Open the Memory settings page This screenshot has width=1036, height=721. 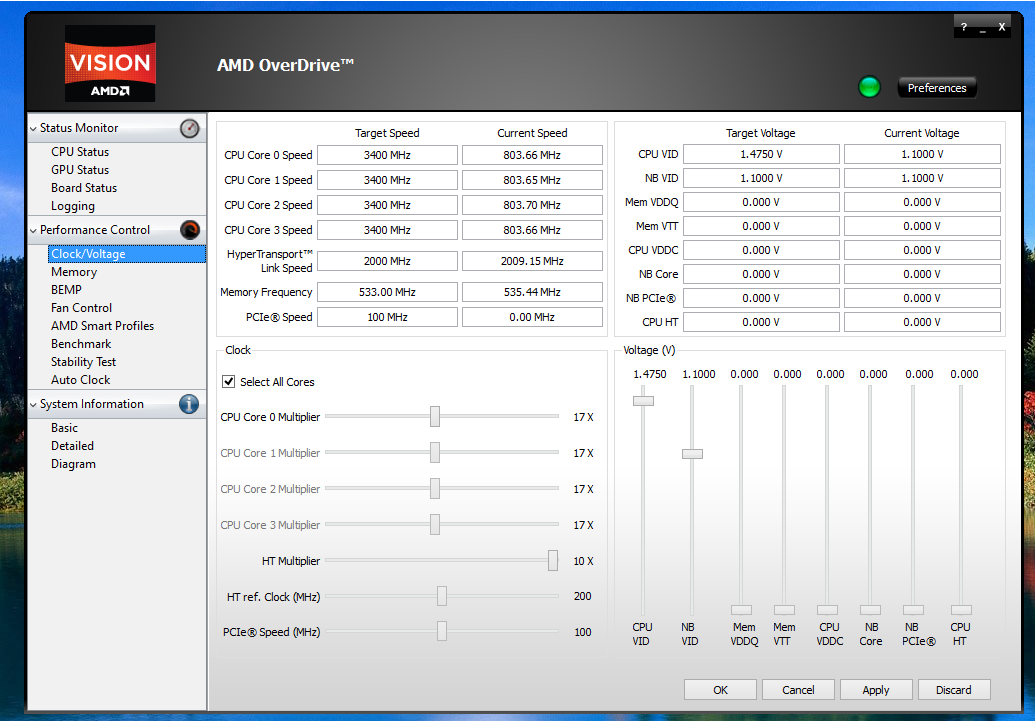pos(74,272)
